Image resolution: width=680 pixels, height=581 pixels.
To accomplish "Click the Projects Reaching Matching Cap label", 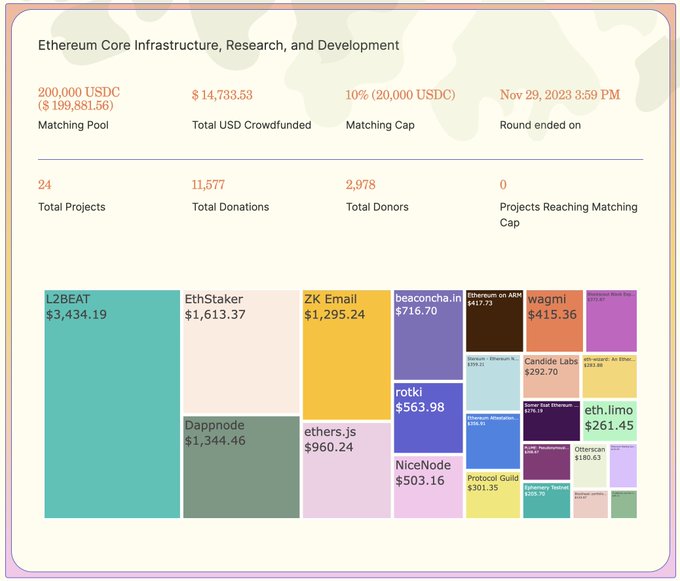I will 569,215.
